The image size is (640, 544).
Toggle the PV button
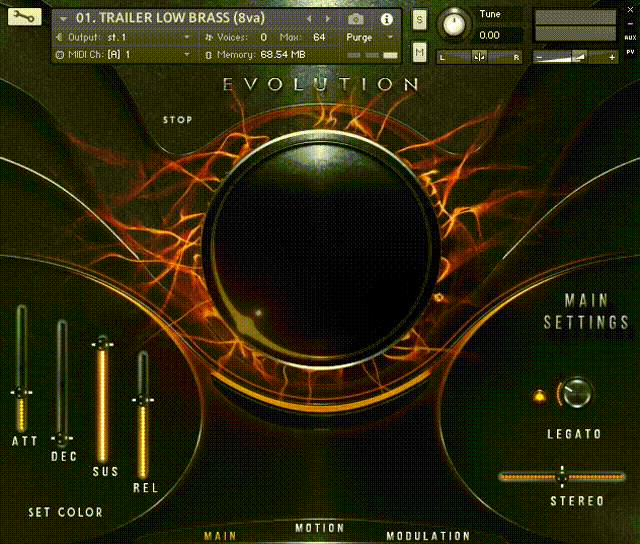pos(630,52)
